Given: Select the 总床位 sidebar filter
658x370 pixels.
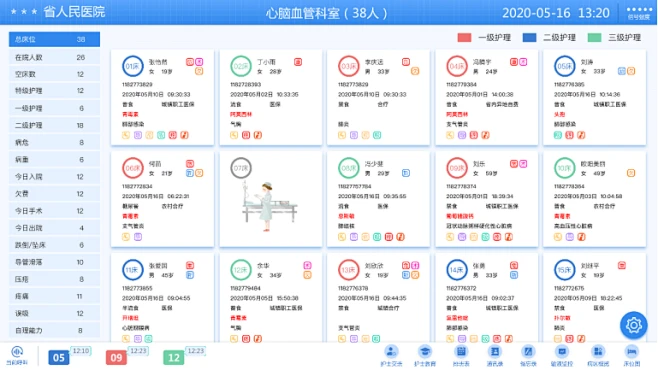Looking at the screenshot, I should (54, 39).
